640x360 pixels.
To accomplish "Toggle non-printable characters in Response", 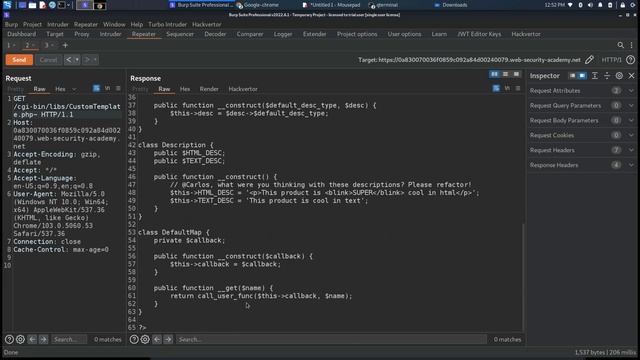I will [x=507, y=88].
